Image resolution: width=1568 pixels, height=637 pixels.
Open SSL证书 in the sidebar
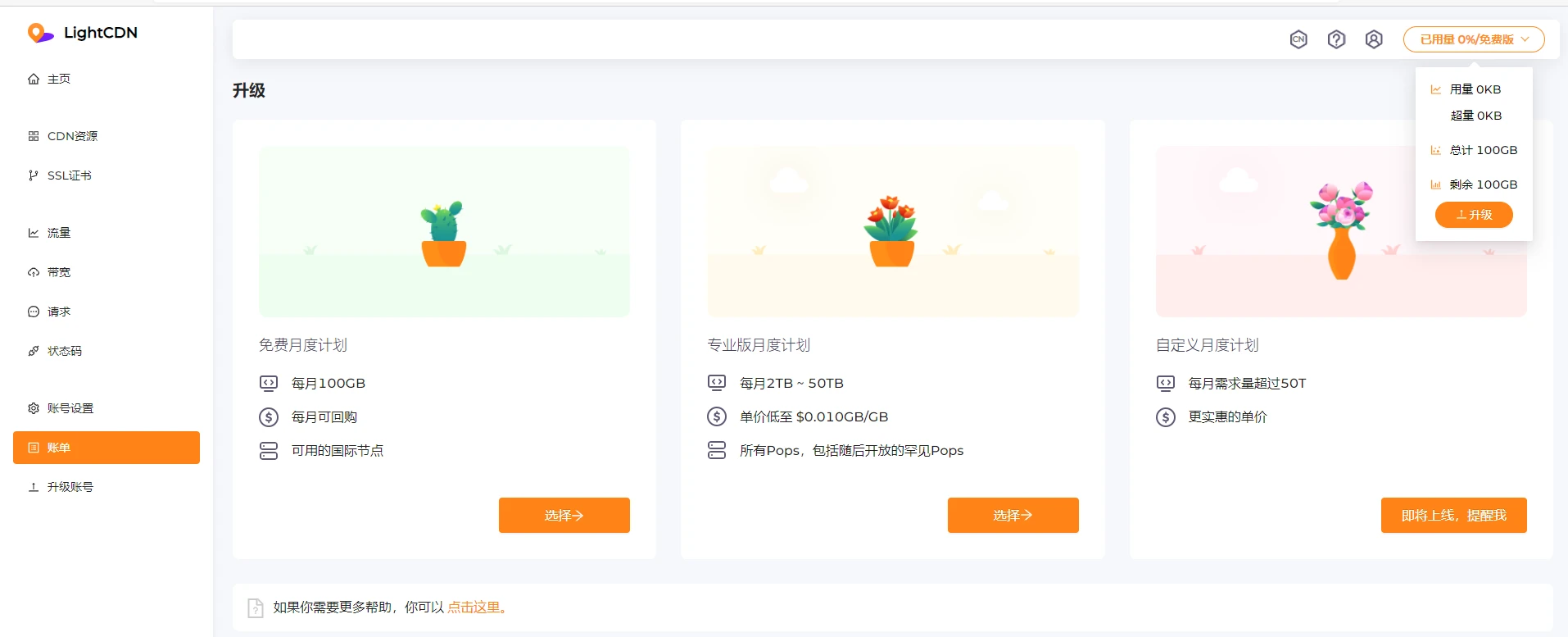click(x=69, y=175)
